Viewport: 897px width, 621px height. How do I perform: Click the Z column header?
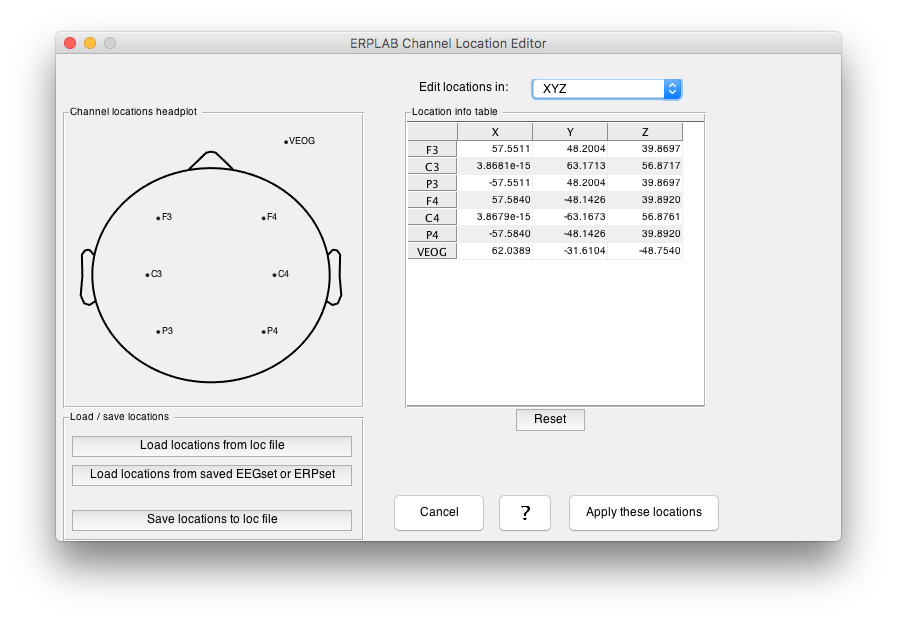[645, 132]
